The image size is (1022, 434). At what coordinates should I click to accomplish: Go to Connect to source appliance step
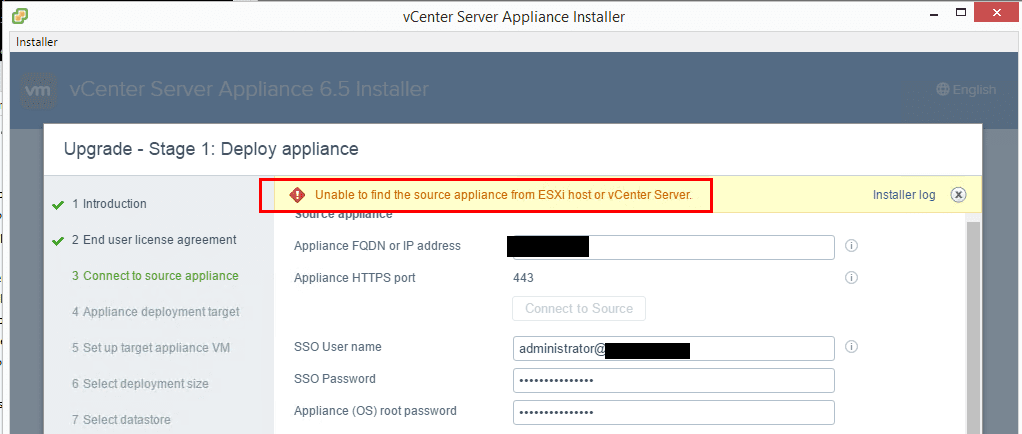(x=155, y=276)
